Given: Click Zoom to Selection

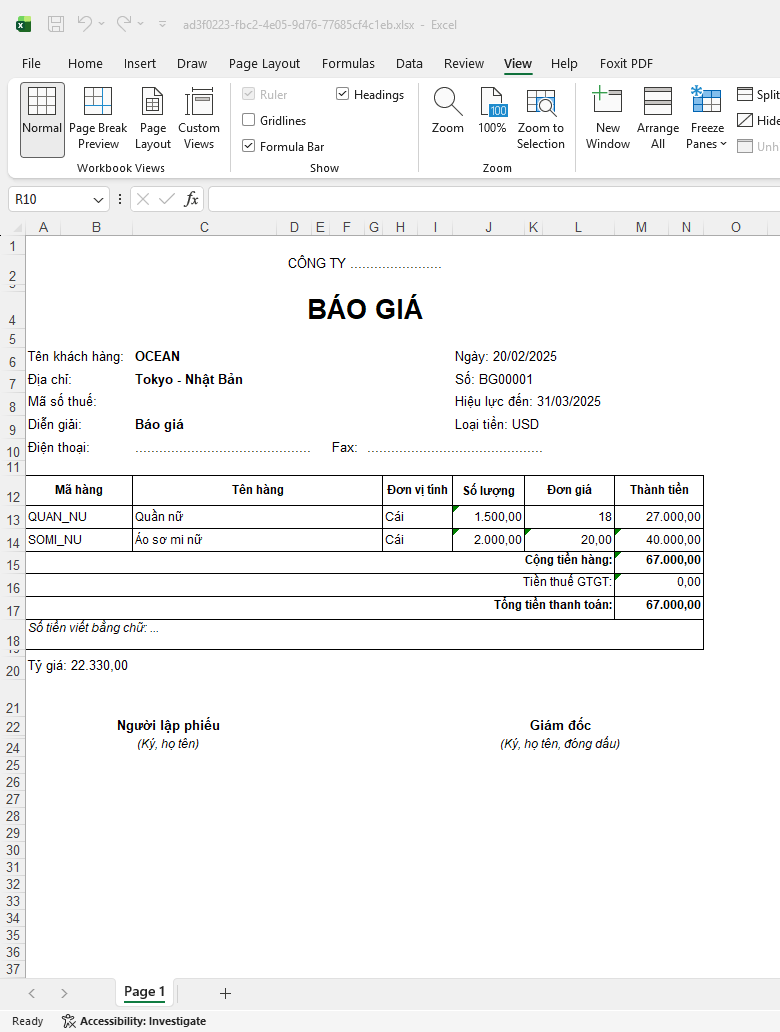Looking at the screenshot, I should tap(540, 120).
